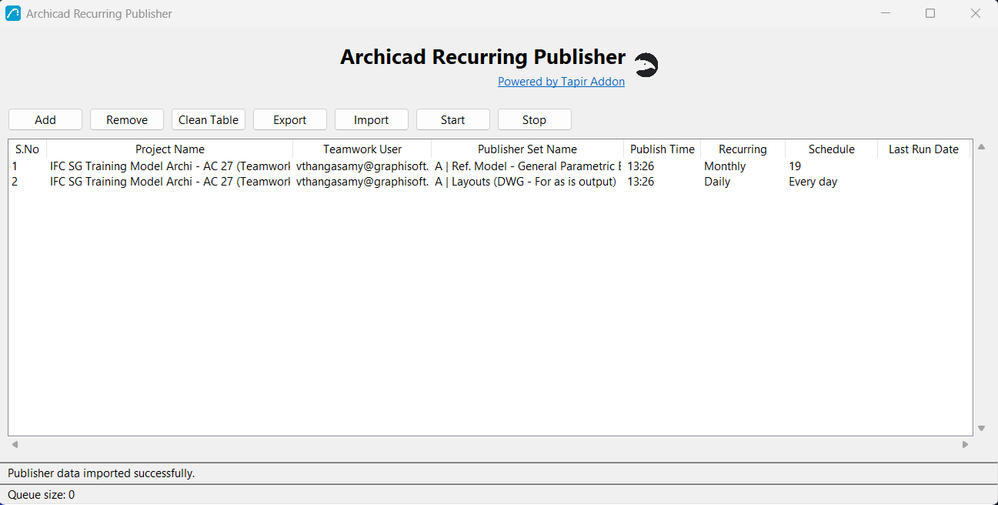This screenshot has width=998, height=505.
Task: Select the project name in the Monthly row
Action: coord(170,166)
